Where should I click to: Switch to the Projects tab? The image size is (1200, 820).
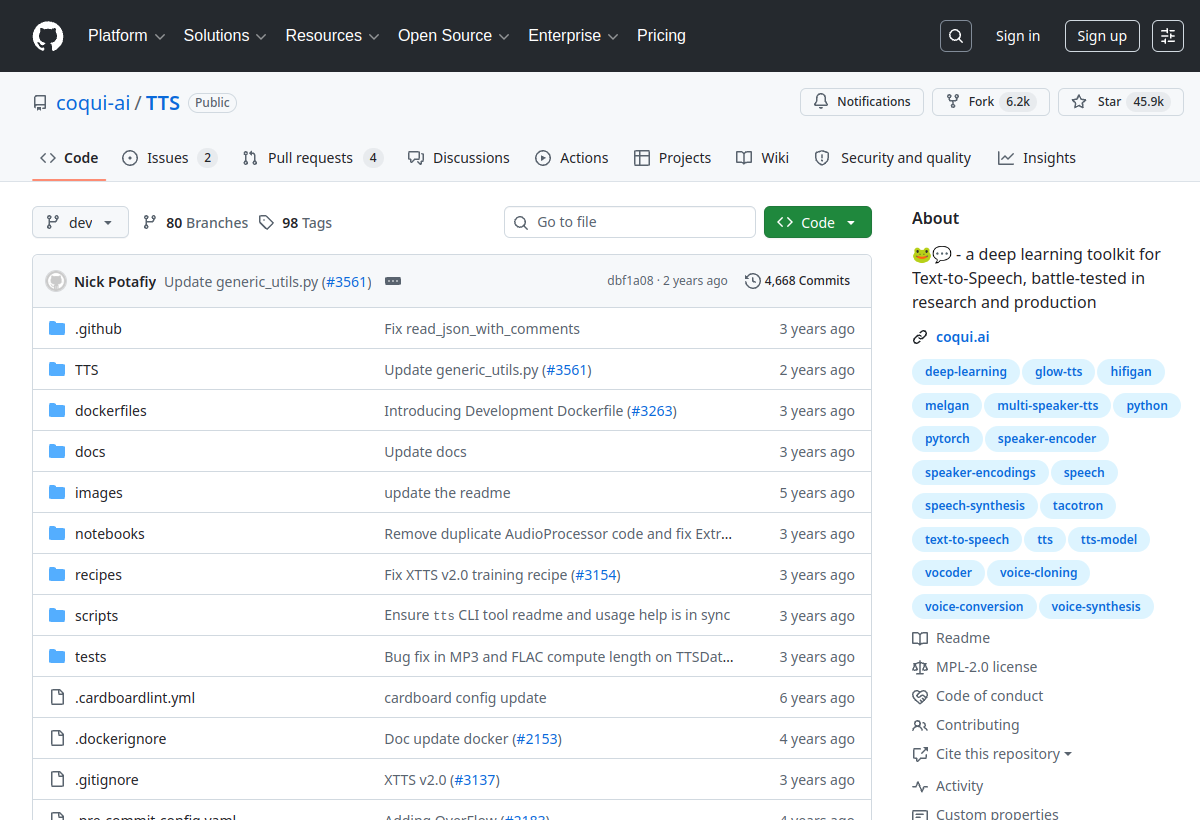[672, 158]
